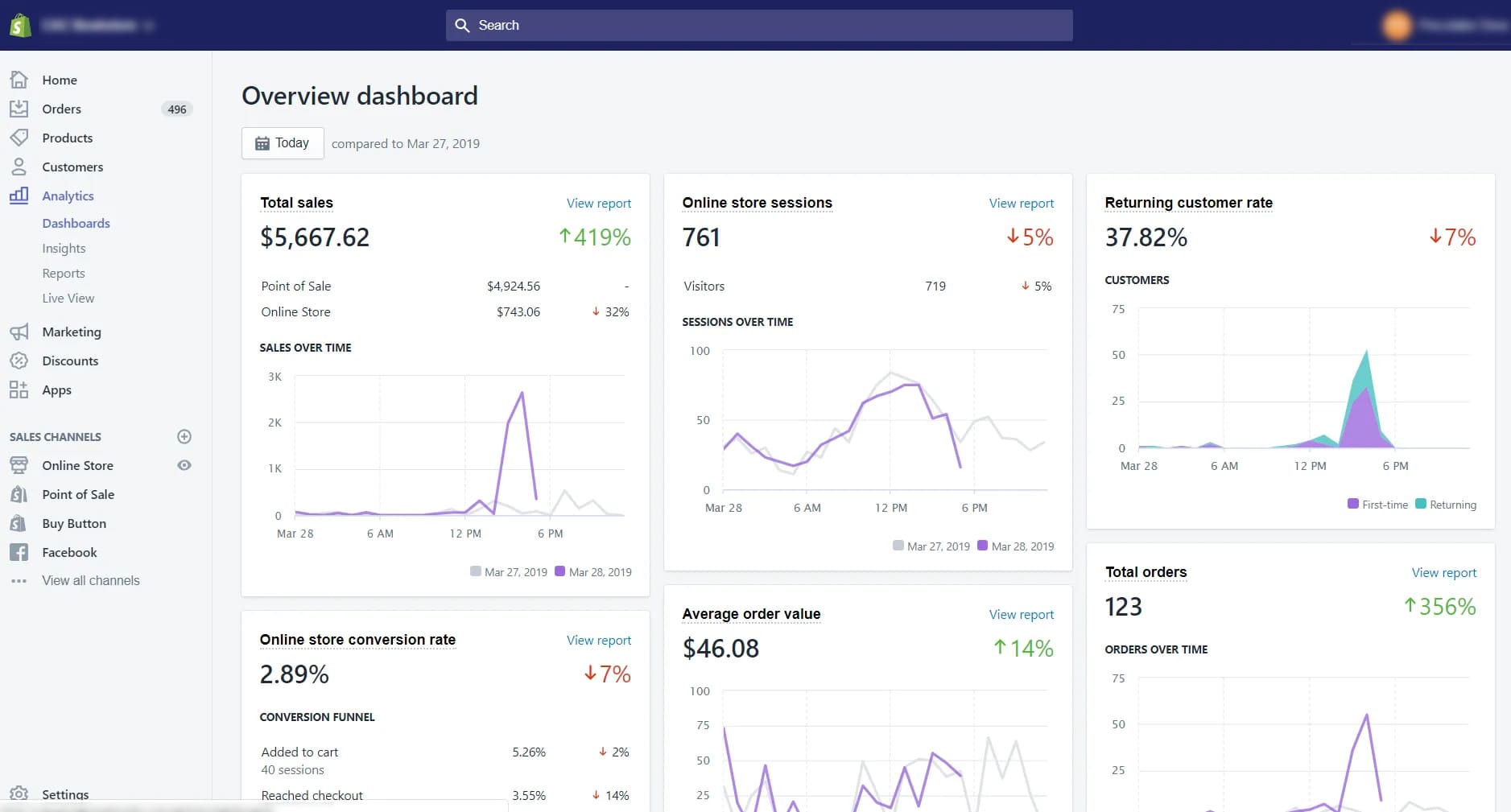Viewport: 1511px width, 812px height.
Task: View report for Total orders
Action: pyautogui.click(x=1444, y=572)
